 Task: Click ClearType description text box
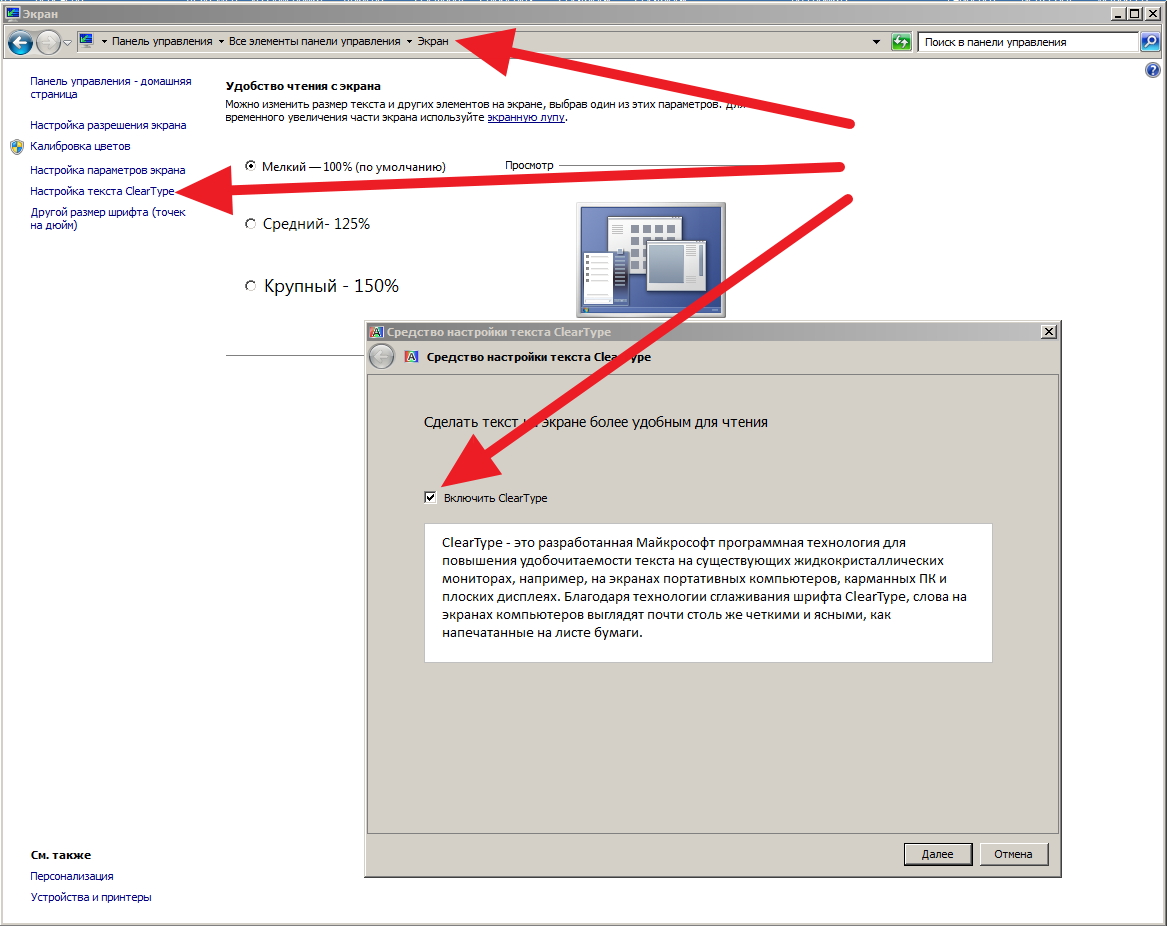708,593
